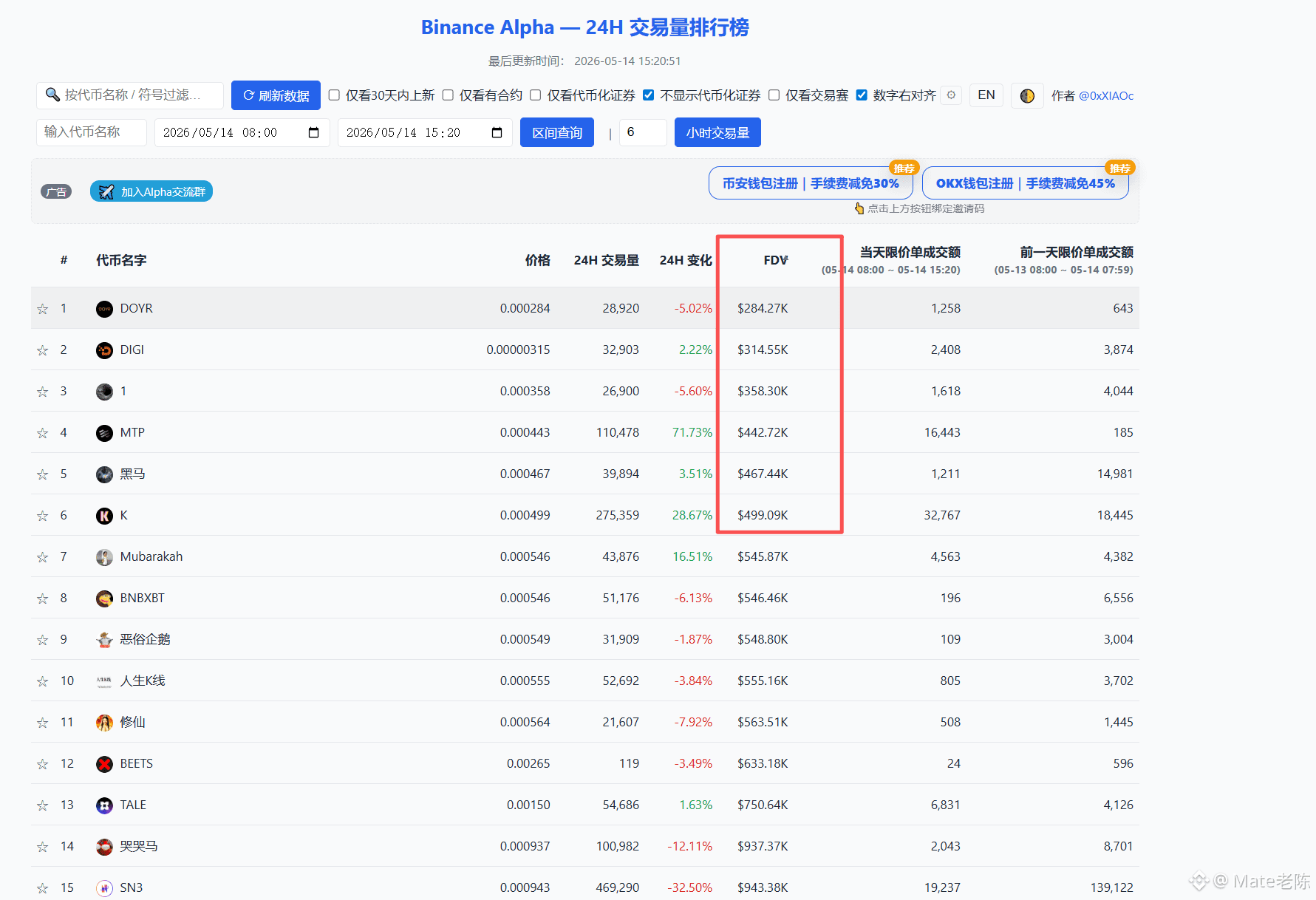Click 区间查询 button
The width and height of the screenshot is (1316, 900).
[557, 132]
